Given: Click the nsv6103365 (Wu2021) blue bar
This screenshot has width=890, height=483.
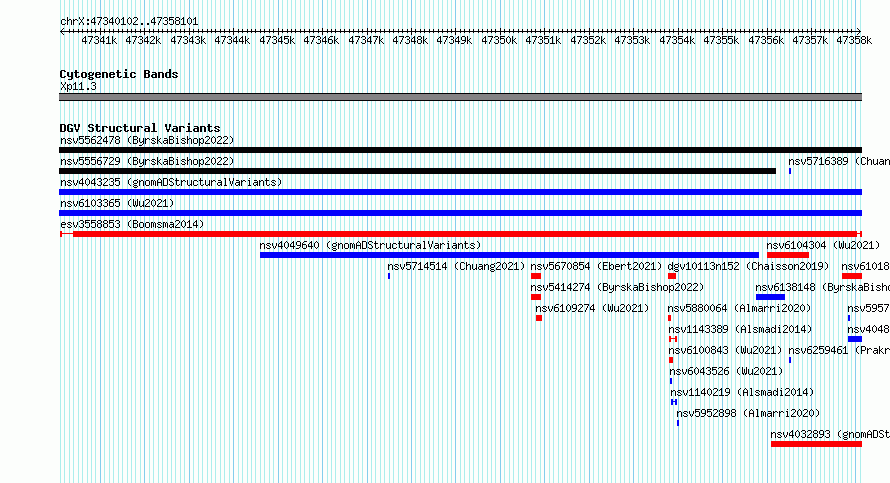Looking at the screenshot, I should [460, 213].
